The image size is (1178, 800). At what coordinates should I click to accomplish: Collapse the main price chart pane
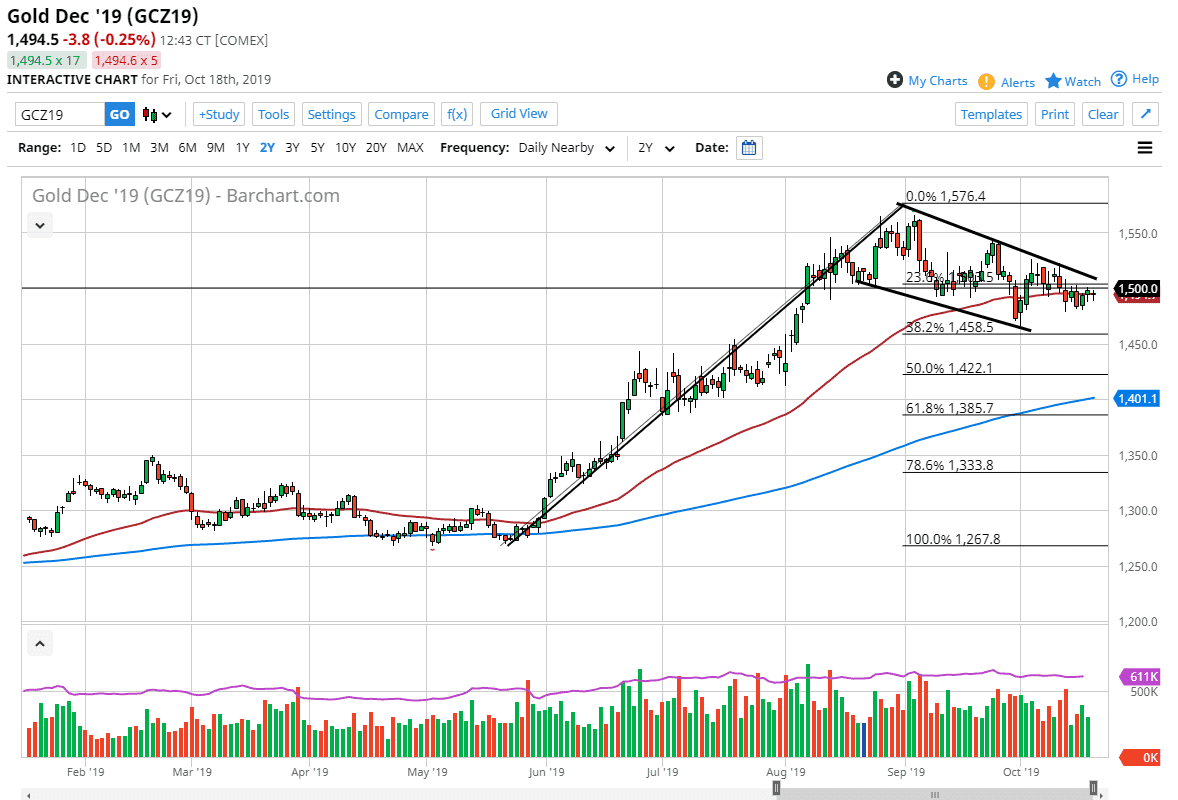(x=39, y=225)
